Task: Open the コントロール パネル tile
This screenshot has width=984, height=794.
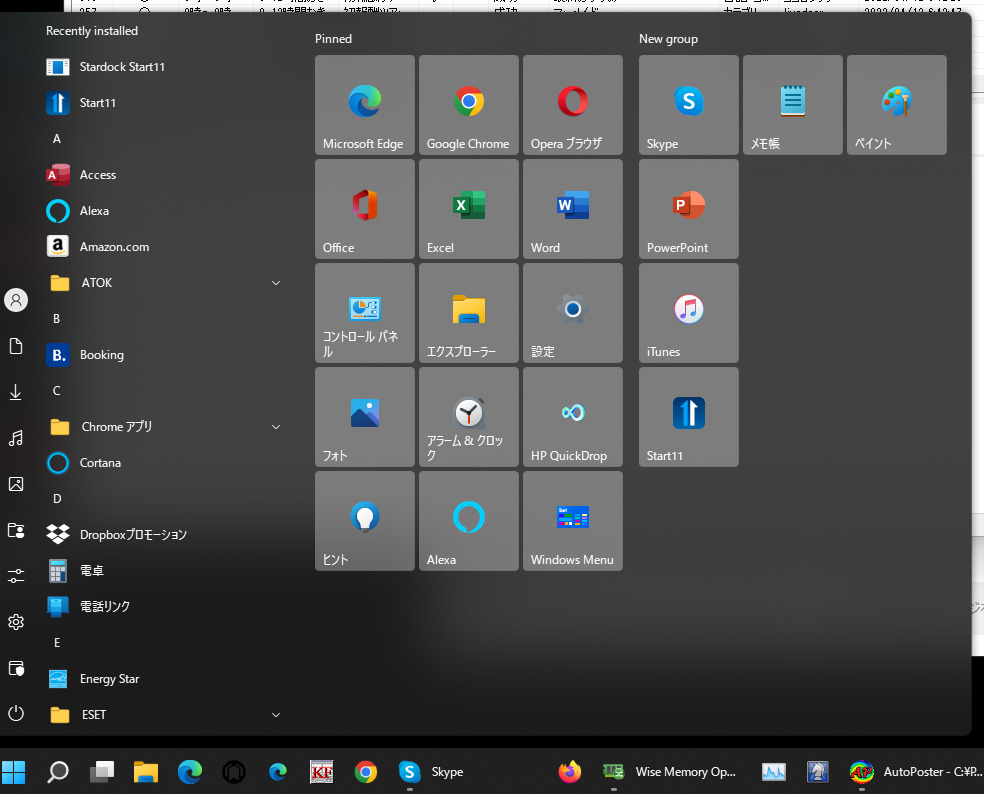Action: coord(365,313)
